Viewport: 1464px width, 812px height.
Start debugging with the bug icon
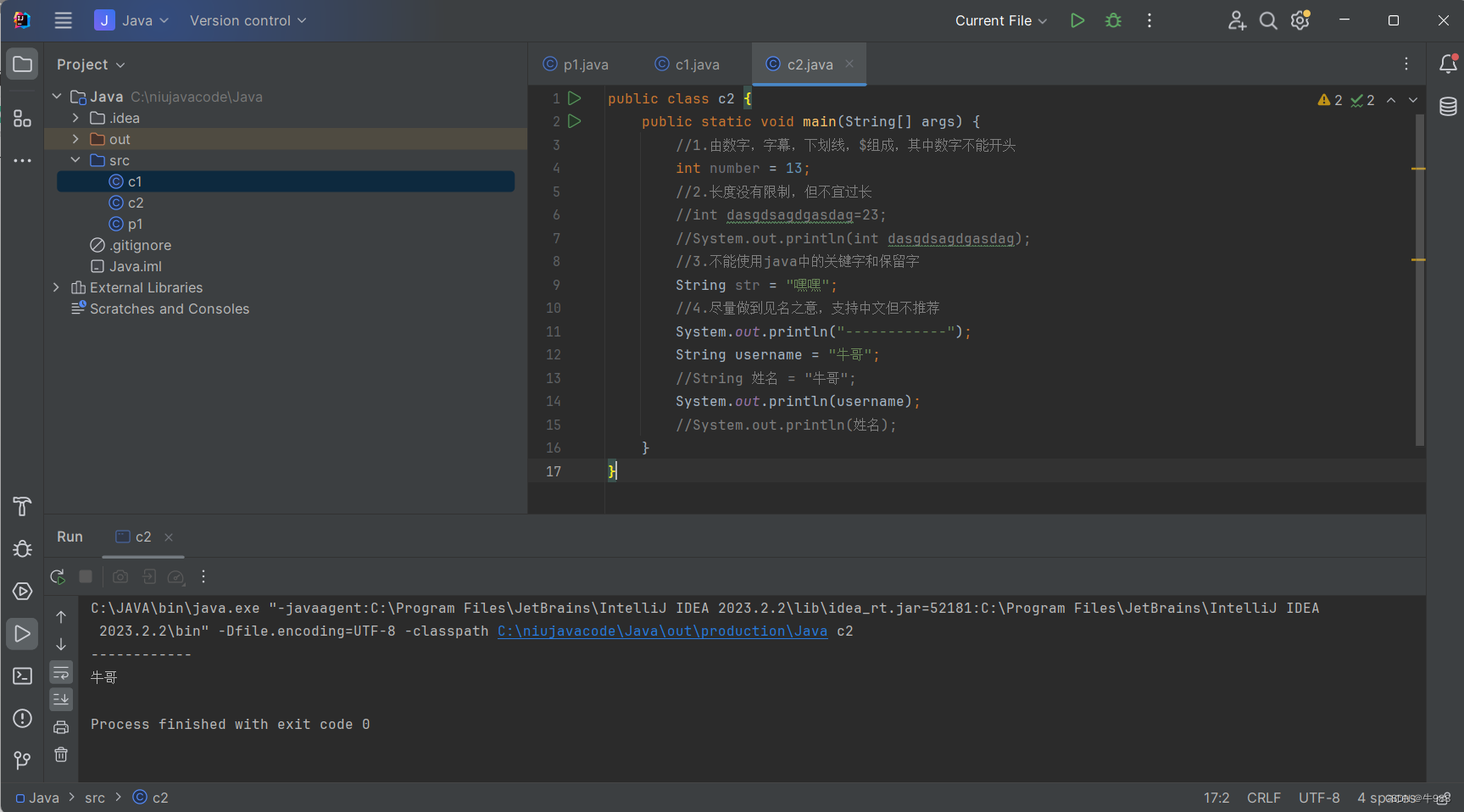[1112, 20]
